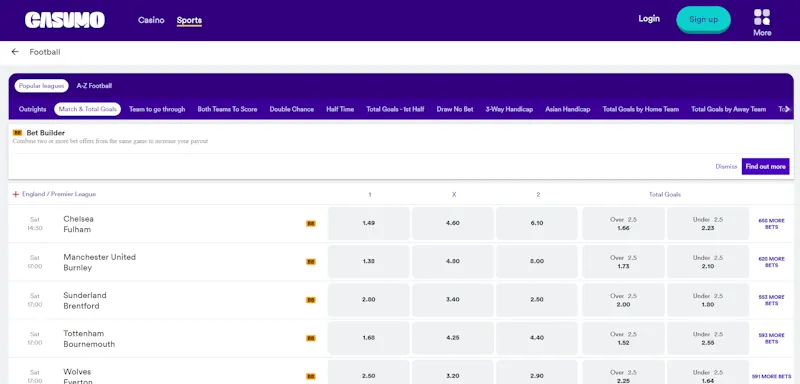The width and height of the screenshot is (800, 384).
Task: Select Over 2.5 at 1.66
Action: pyautogui.click(x=623, y=223)
